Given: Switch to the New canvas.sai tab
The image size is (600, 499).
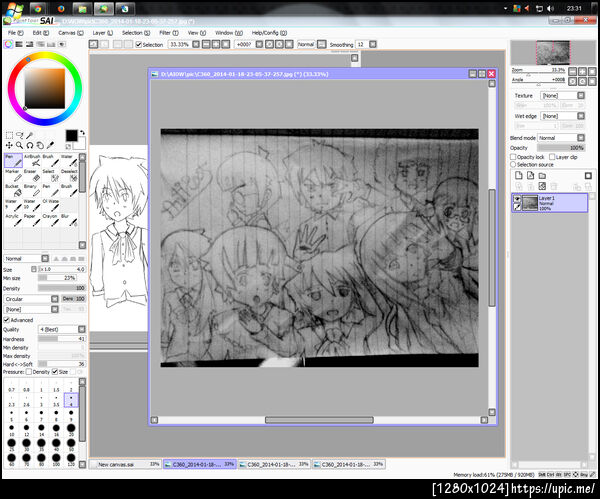Looking at the screenshot, I should click(125, 464).
